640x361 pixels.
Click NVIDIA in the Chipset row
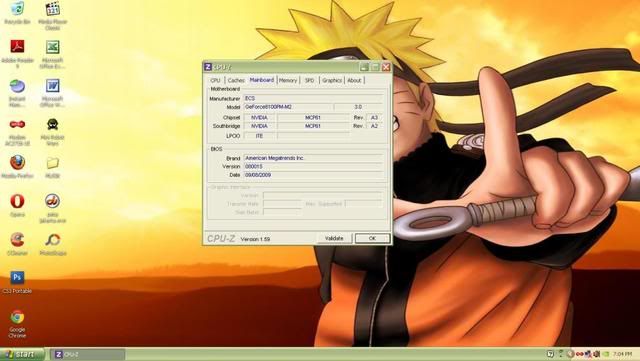(260, 118)
